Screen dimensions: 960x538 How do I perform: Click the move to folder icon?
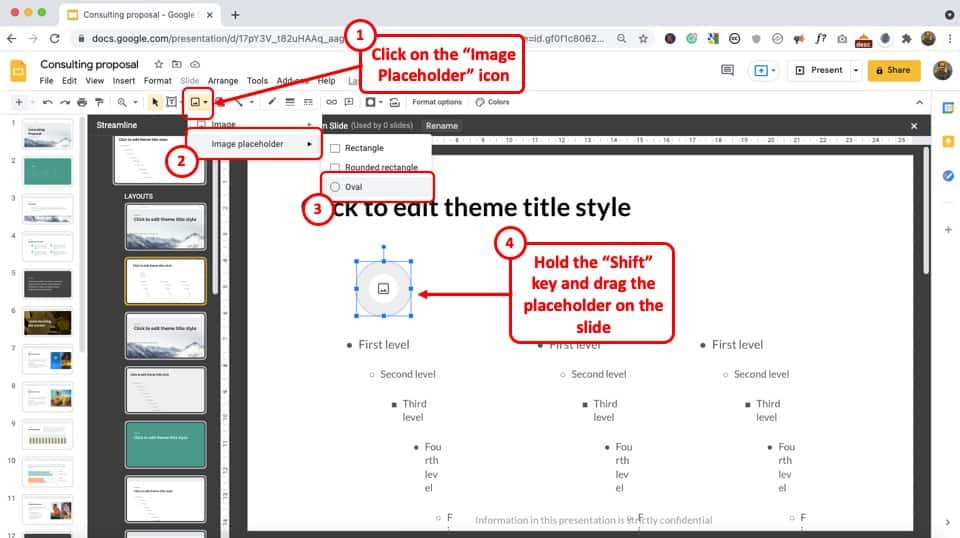coord(176,64)
